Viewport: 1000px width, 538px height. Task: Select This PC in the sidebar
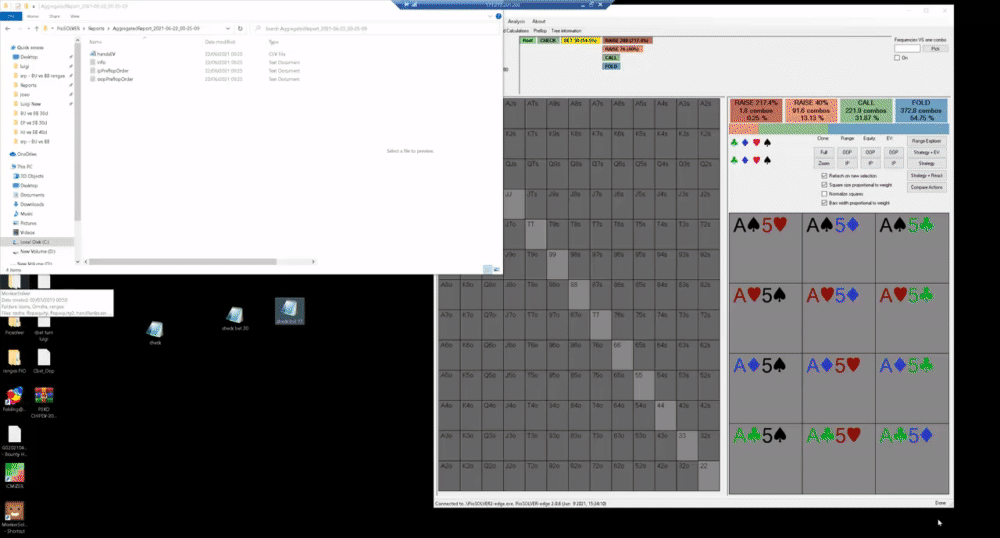24,166
